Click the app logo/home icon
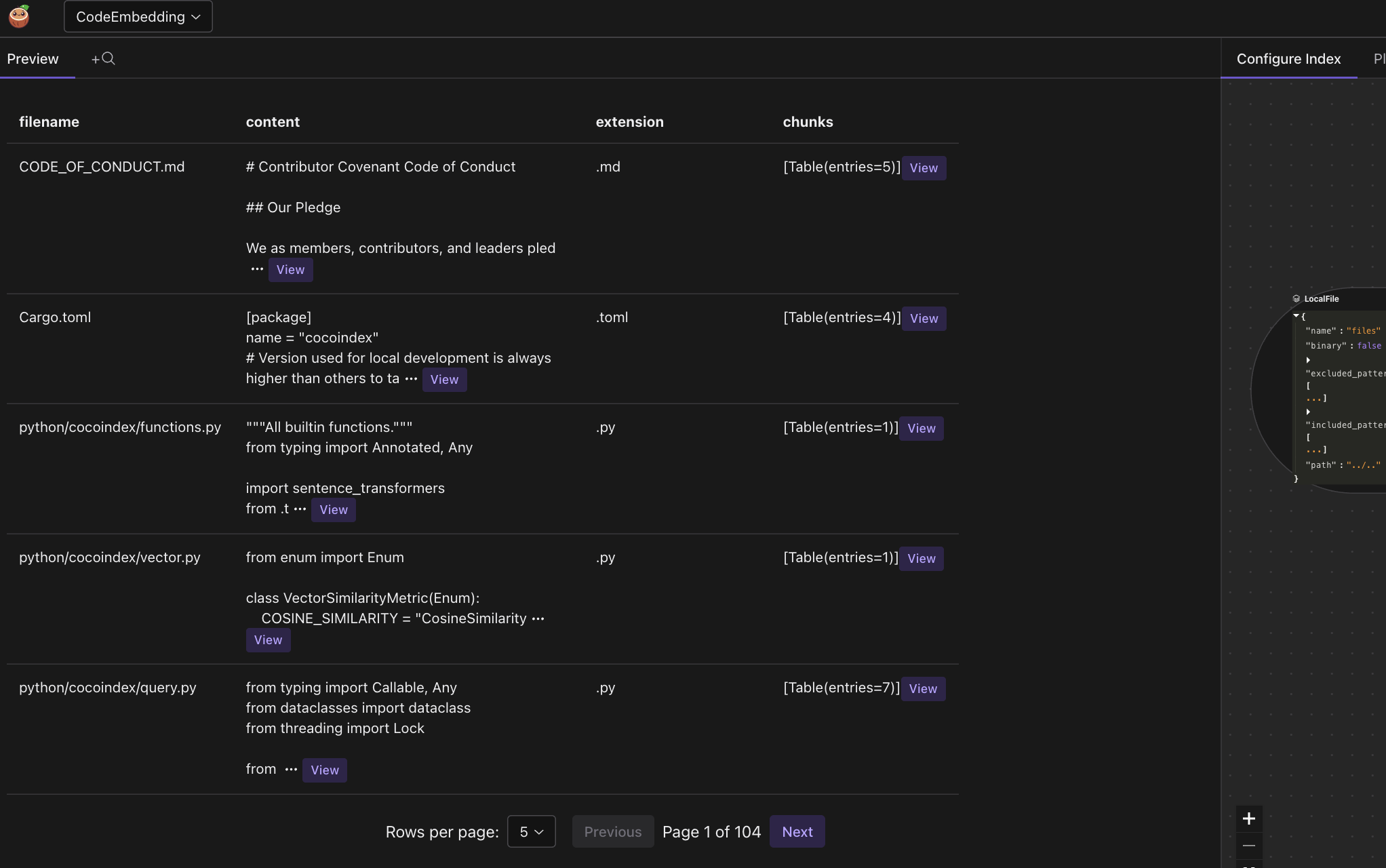The width and height of the screenshot is (1386, 868). click(18, 16)
